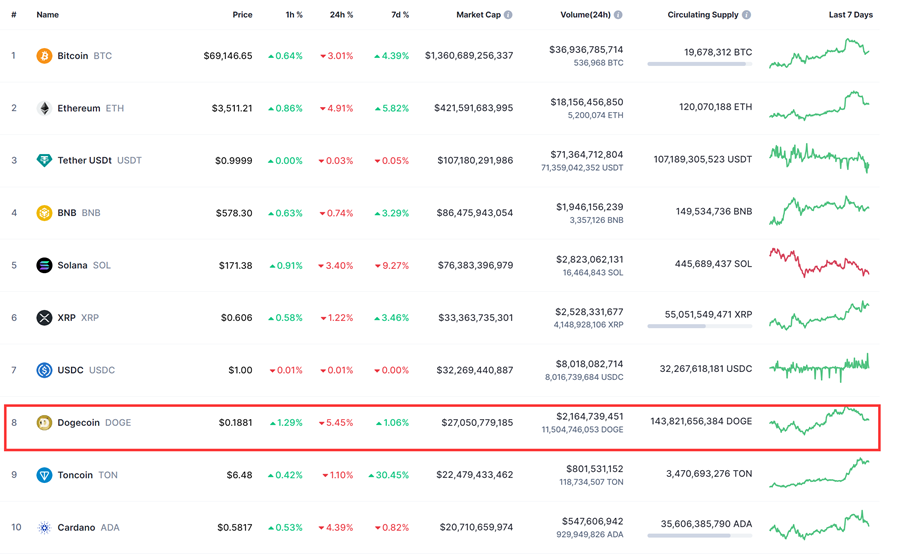Screen dimensions: 900x554
Task: Sort by Market Cap column header
Action: (x=479, y=15)
